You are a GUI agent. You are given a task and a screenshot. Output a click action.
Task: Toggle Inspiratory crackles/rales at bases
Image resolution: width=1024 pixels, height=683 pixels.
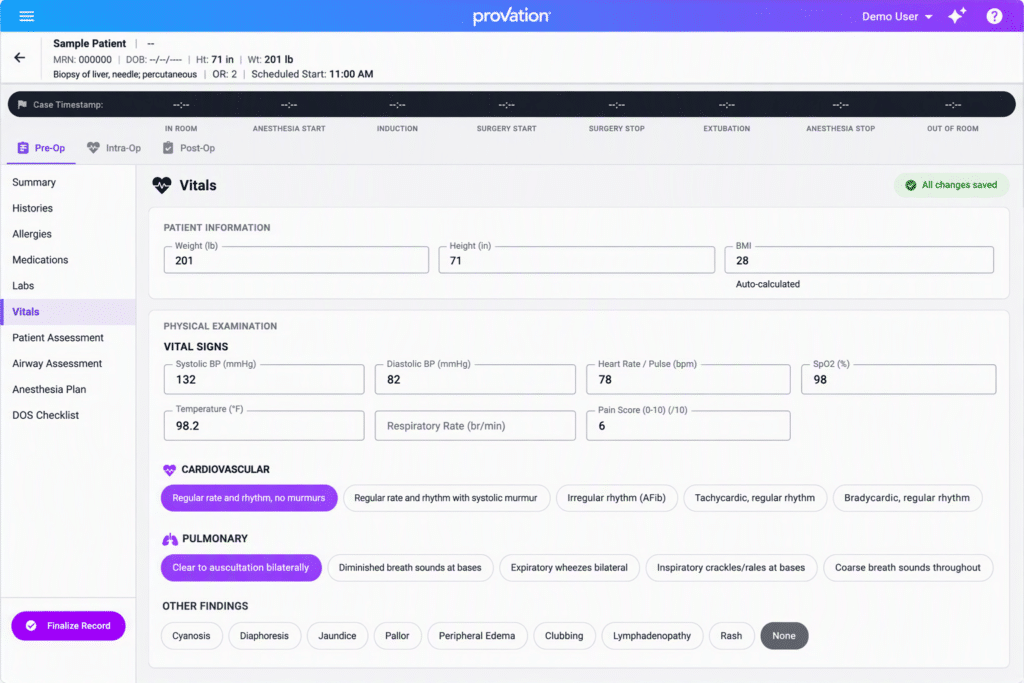tap(731, 567)
